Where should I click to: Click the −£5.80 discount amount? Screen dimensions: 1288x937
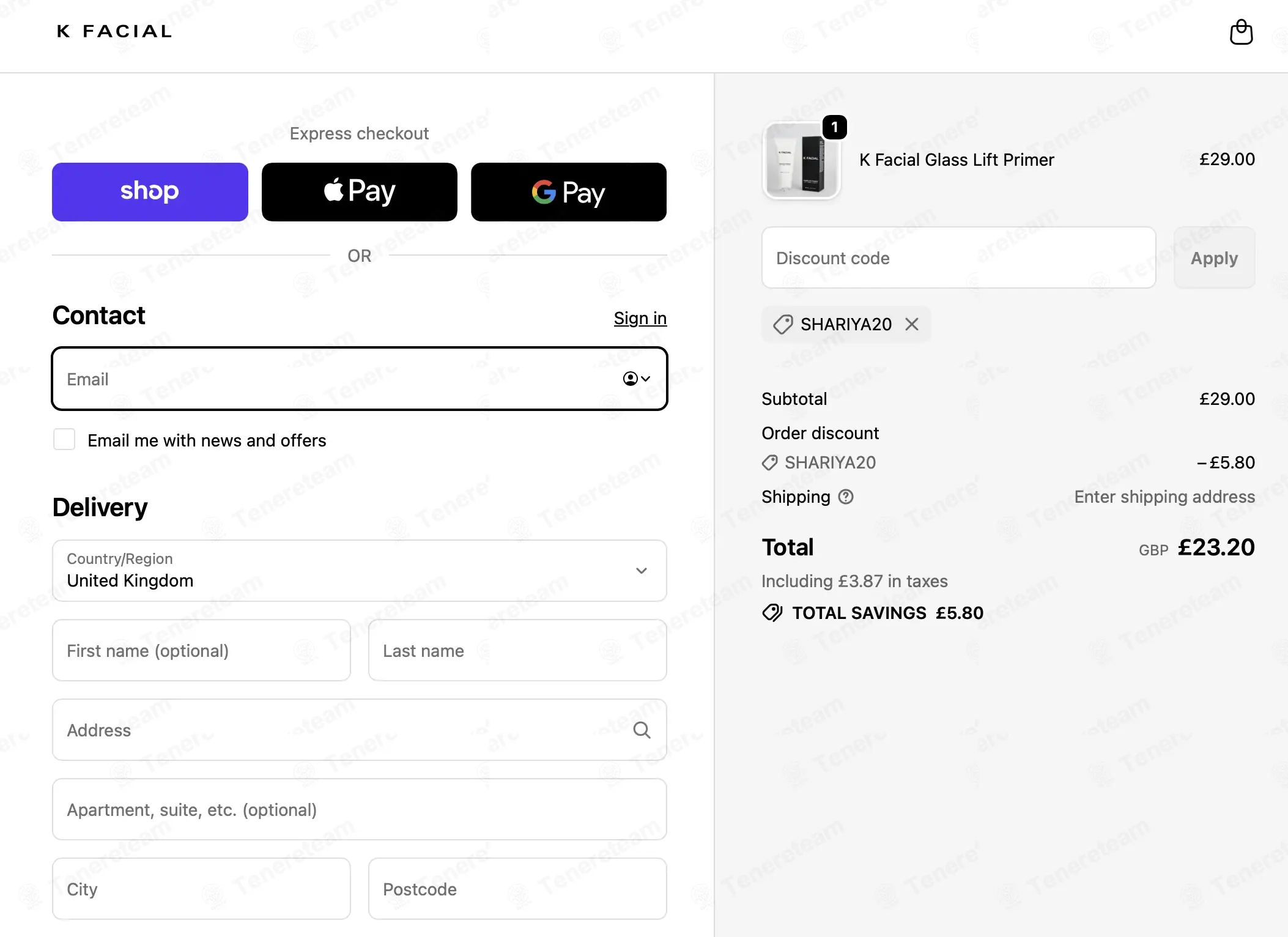[1226, 462]
